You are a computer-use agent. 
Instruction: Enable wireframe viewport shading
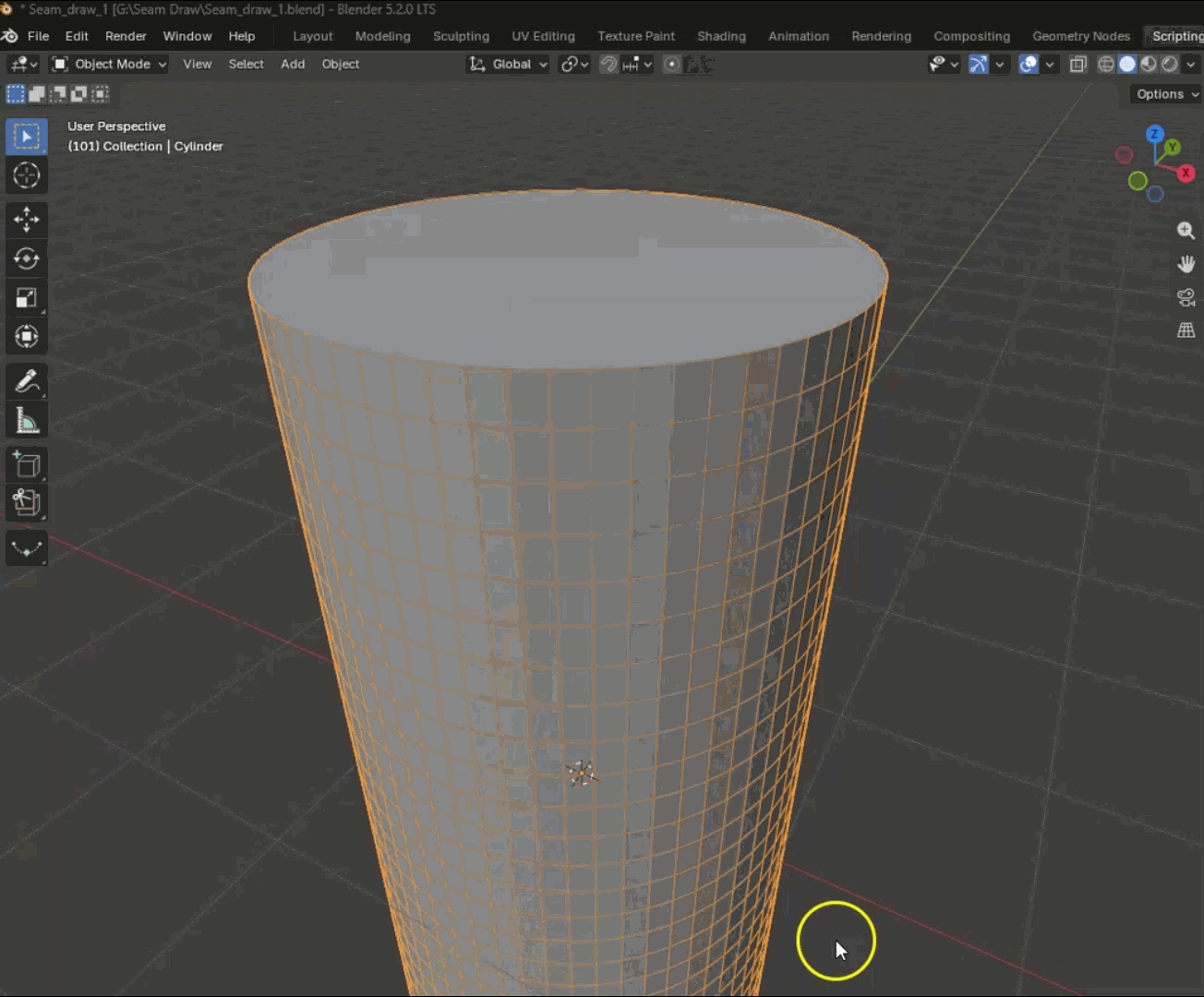(1106, 65)
